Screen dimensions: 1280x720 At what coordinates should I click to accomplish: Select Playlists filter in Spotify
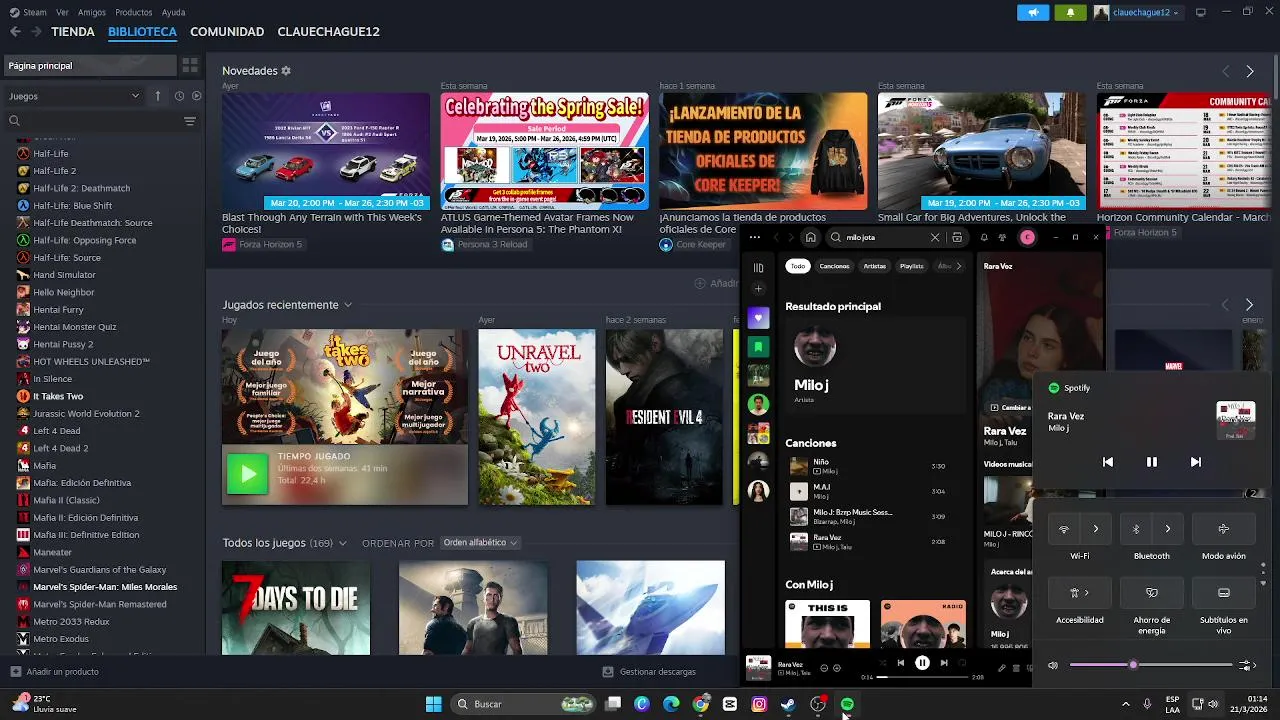pyautogui.click(x=911, y=266)
